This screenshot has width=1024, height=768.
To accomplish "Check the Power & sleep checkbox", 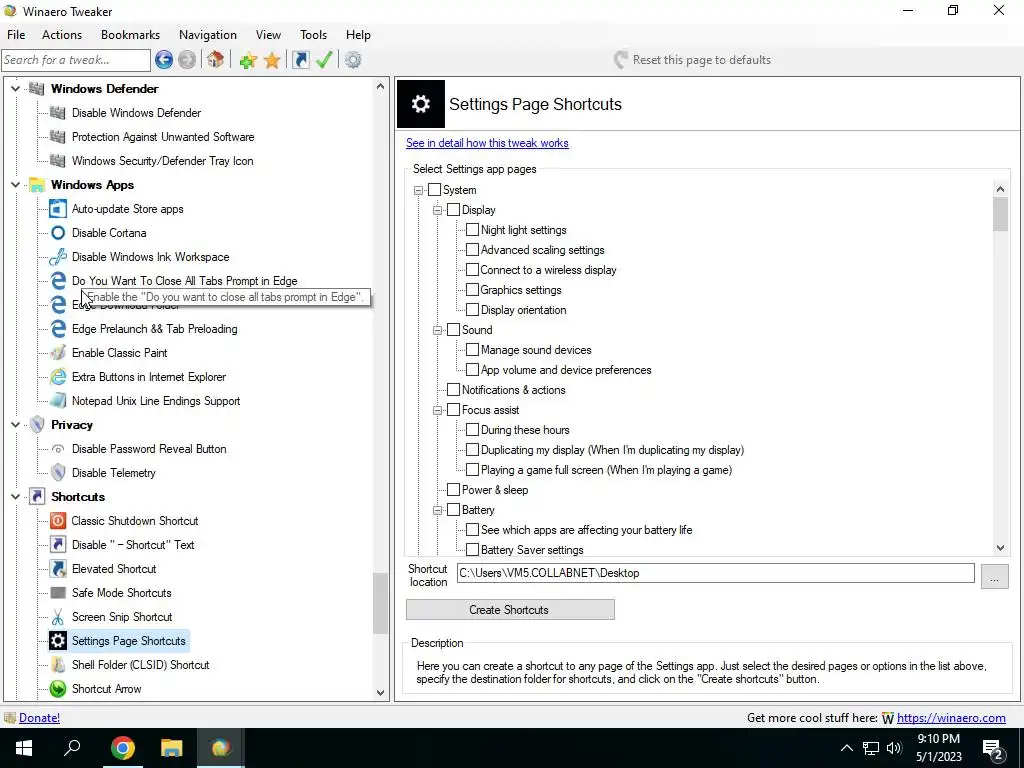I will pos(453,490).
